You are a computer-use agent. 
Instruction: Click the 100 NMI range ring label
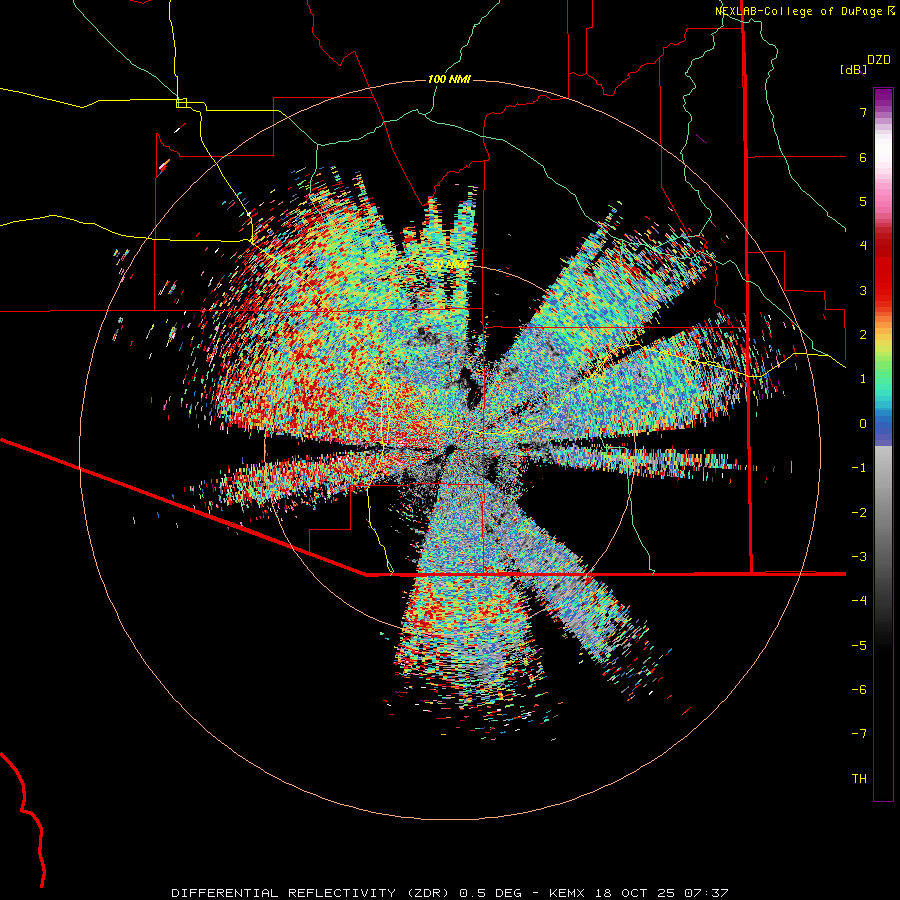(449, 79)
